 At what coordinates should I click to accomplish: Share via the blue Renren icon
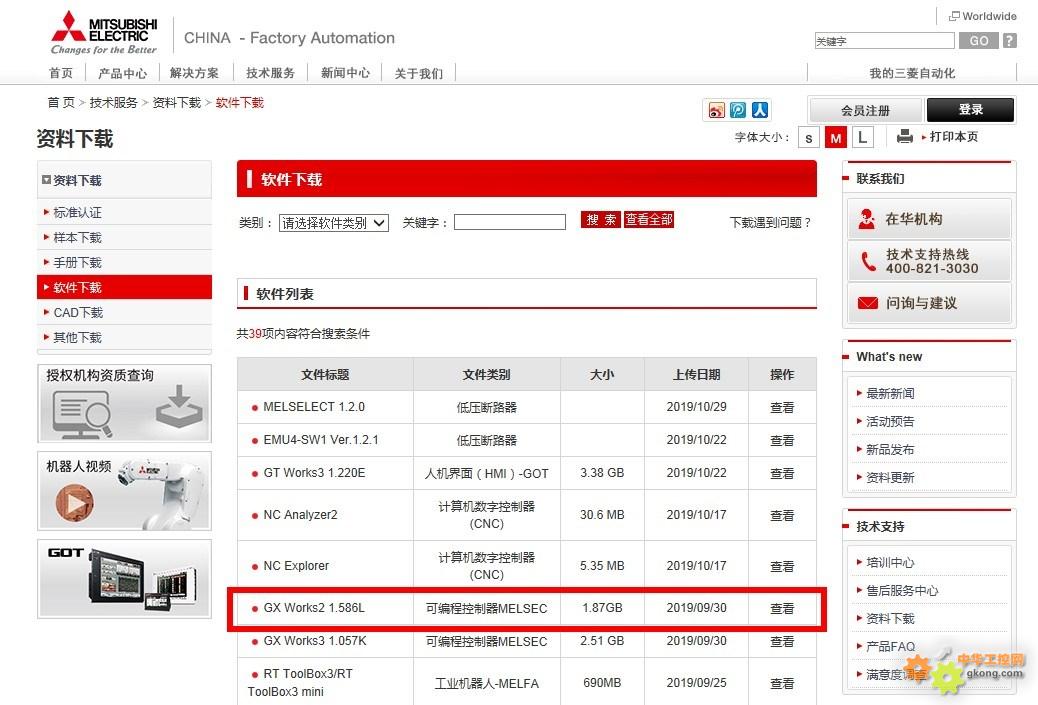(759, 110)
